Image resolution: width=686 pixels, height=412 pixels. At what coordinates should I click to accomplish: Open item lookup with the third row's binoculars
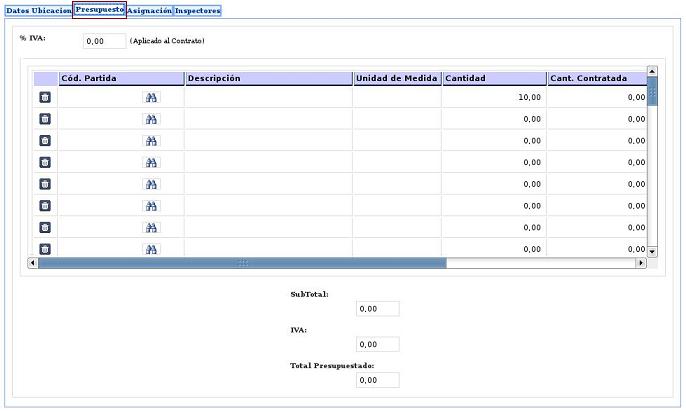pos(152,141)
